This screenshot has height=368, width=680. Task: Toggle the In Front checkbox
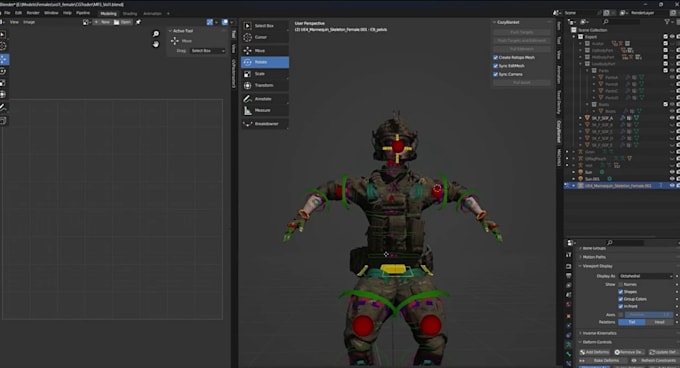621,306
